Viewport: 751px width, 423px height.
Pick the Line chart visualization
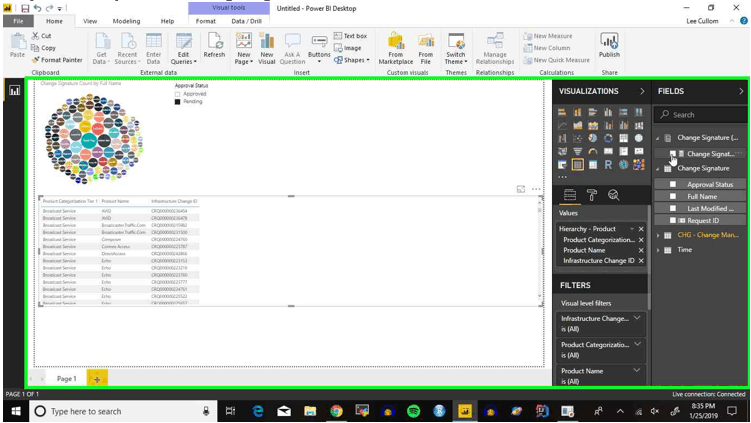(x=562, y=126)
